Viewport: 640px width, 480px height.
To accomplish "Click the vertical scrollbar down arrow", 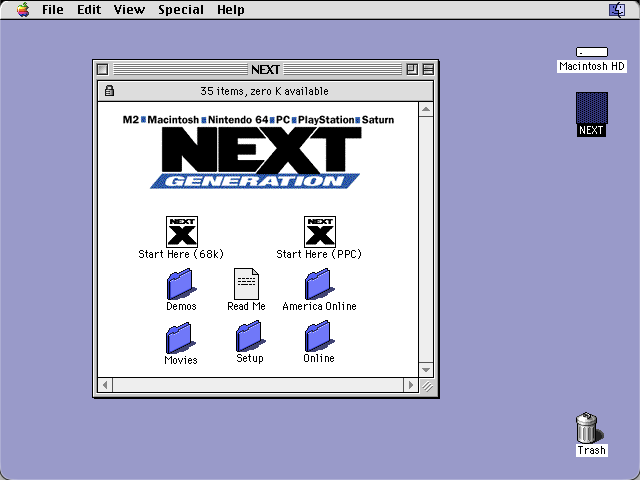I will pos(426,370).
